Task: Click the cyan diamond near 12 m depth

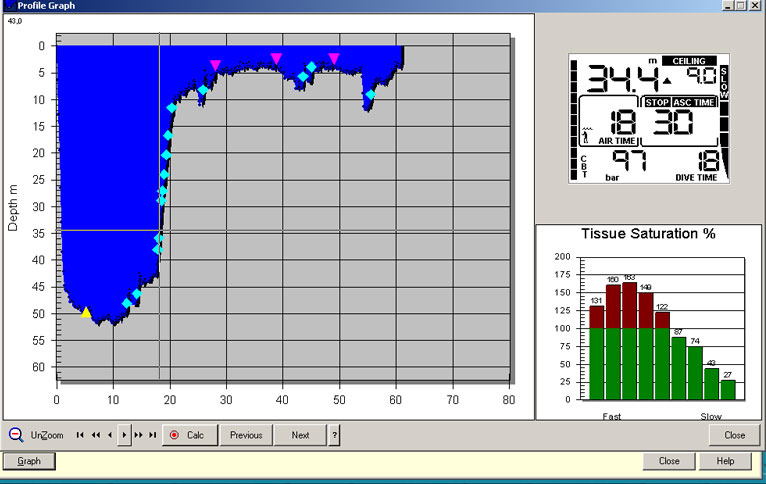Action: [171, 108]
